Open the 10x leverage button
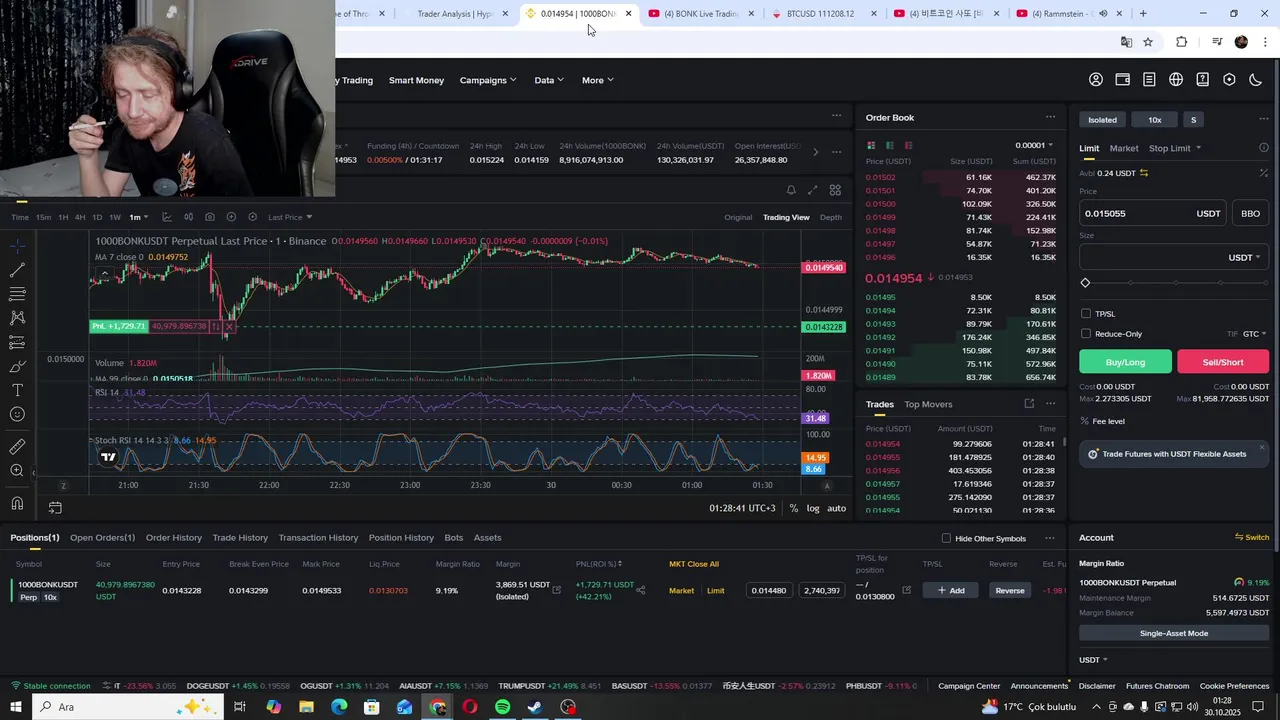Image resolution: width=1280 pixels, height=720 pixels. [x=1154, y=120]
